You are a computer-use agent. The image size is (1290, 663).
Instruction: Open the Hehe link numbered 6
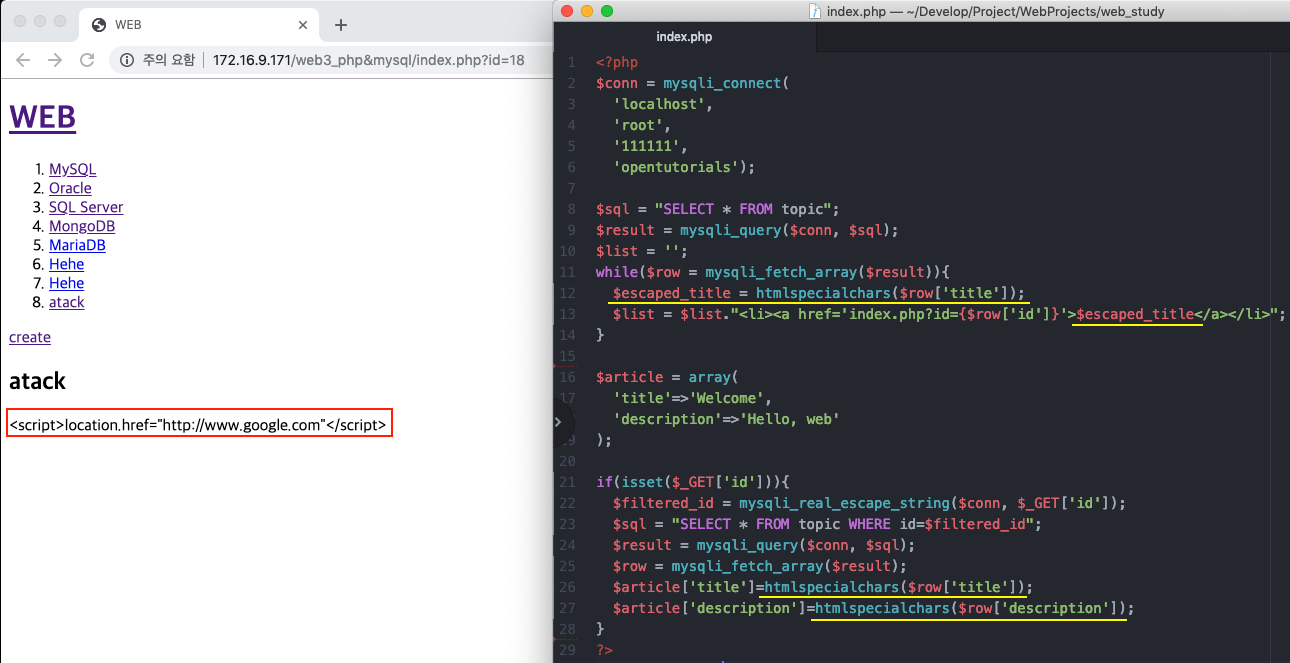(66, 264)
